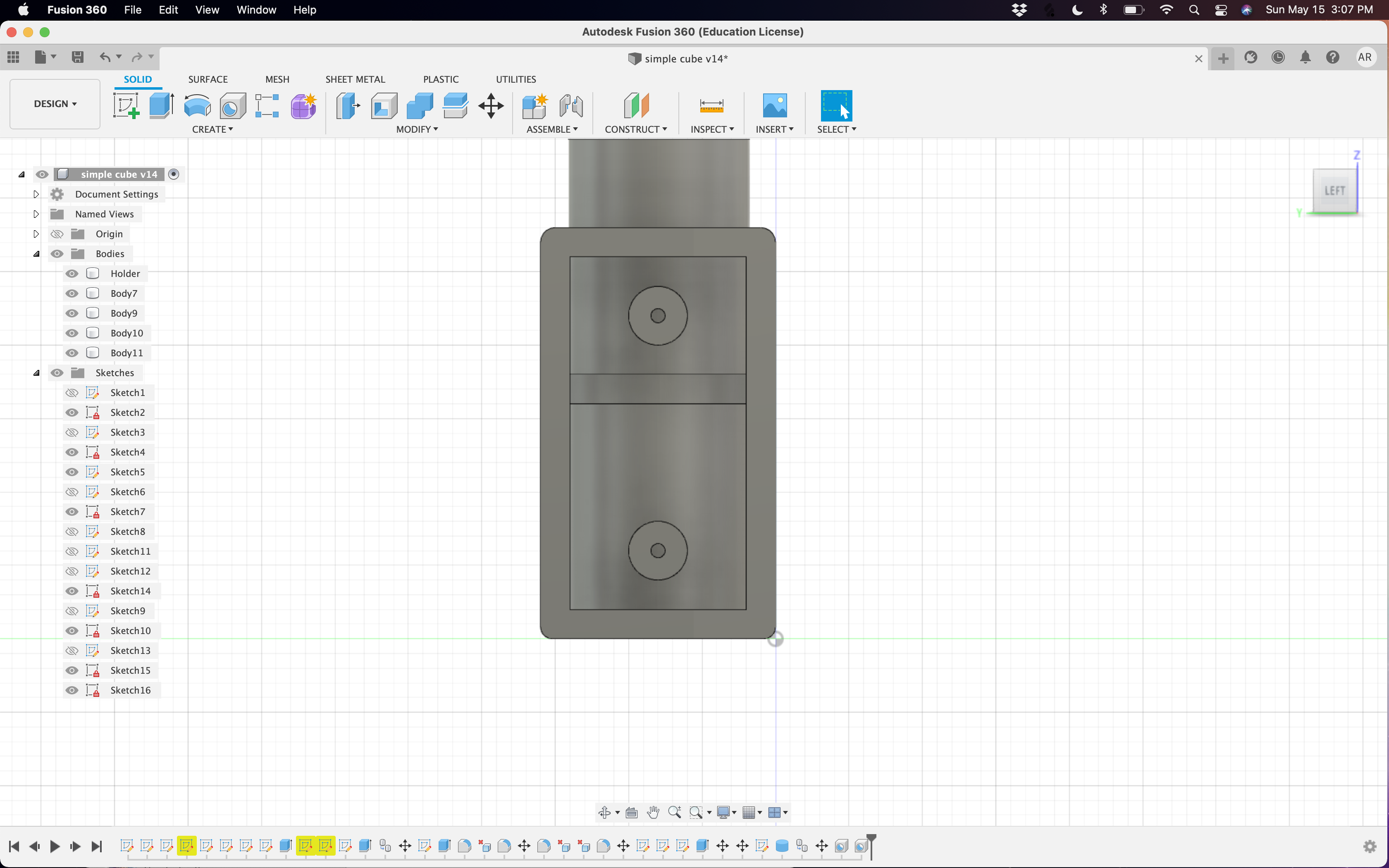The image size is (1389, 868).
Task: Switch to the UTILITIES tab
Action: (516, 79)
